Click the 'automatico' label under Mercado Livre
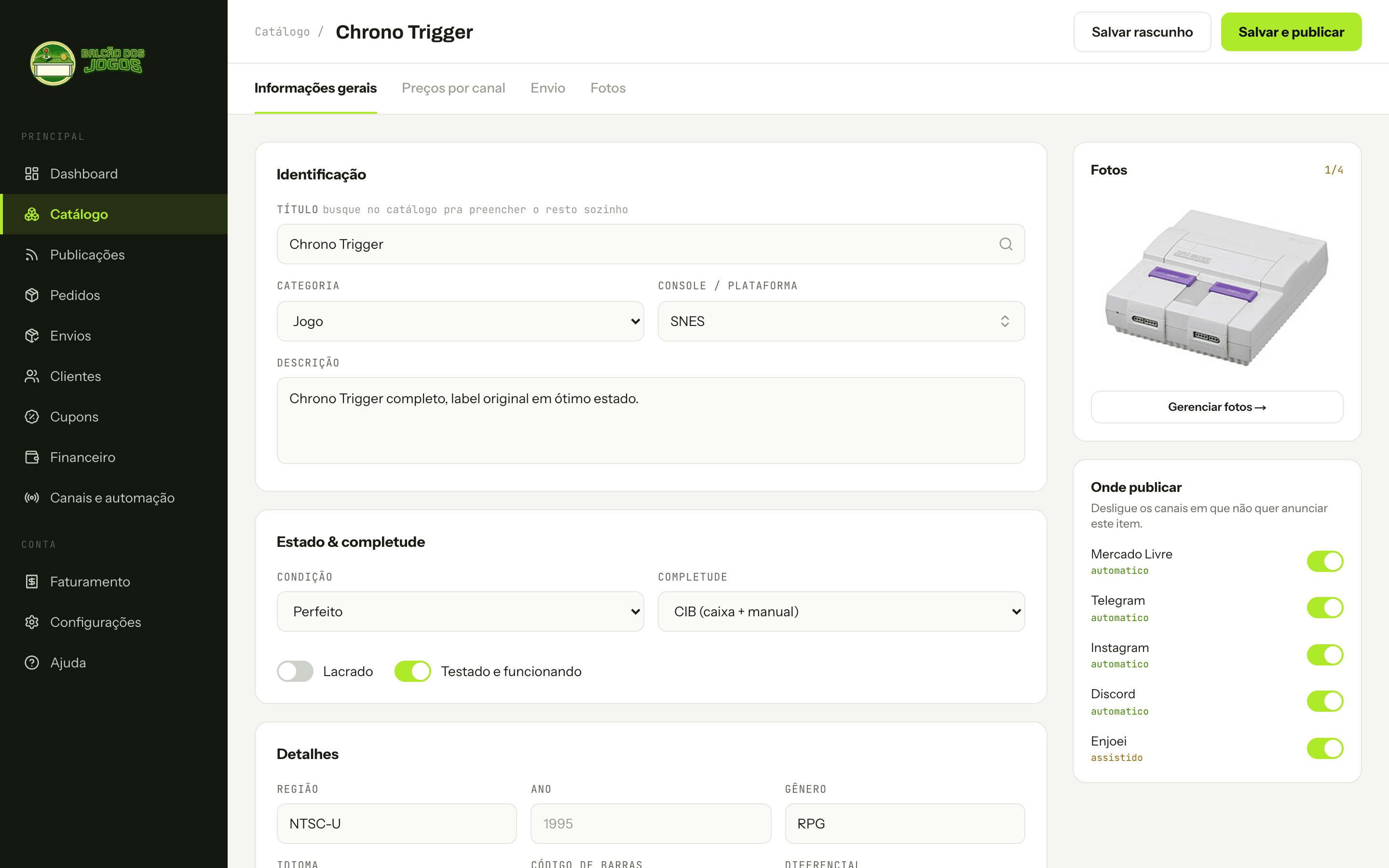 tap(1119, 570)
